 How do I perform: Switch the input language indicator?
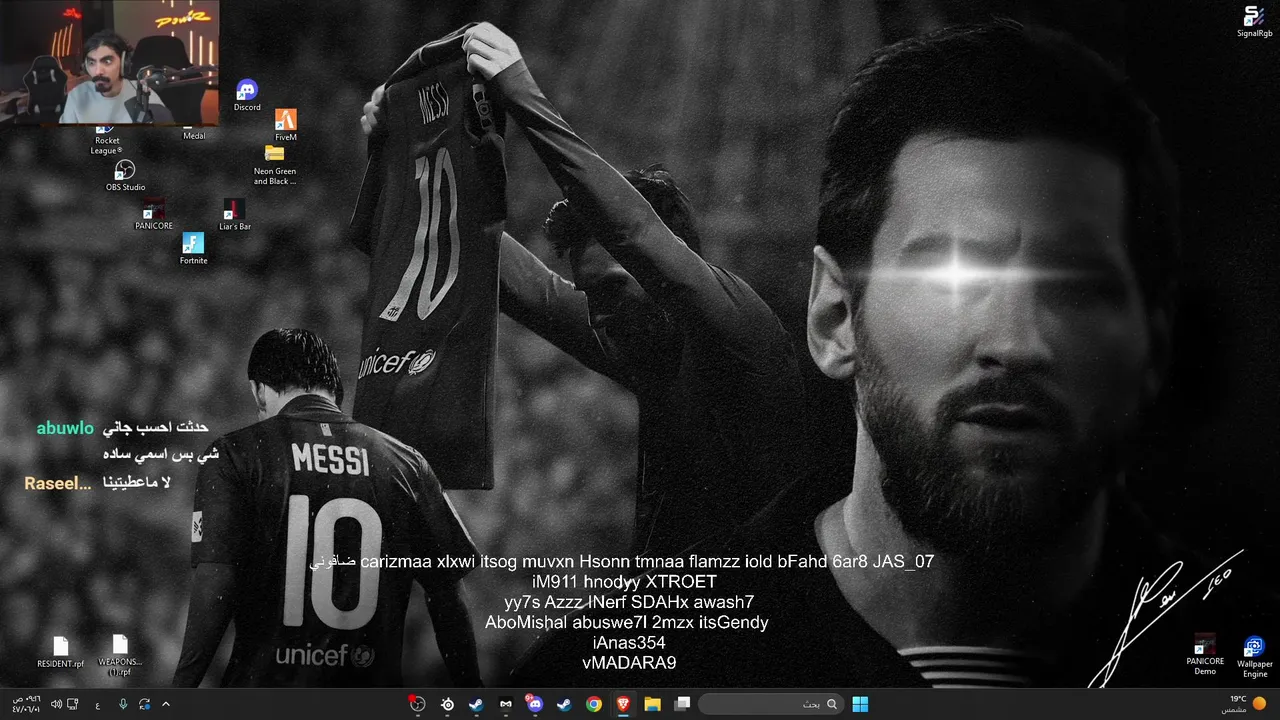[98, 705]
